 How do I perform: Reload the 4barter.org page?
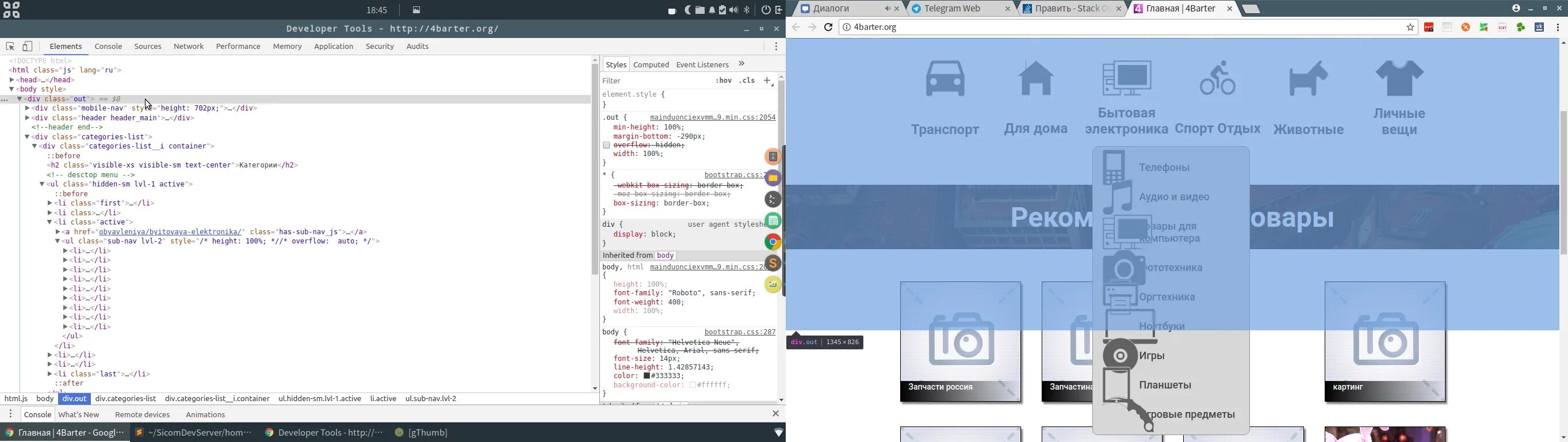click(x=828, y=28)
